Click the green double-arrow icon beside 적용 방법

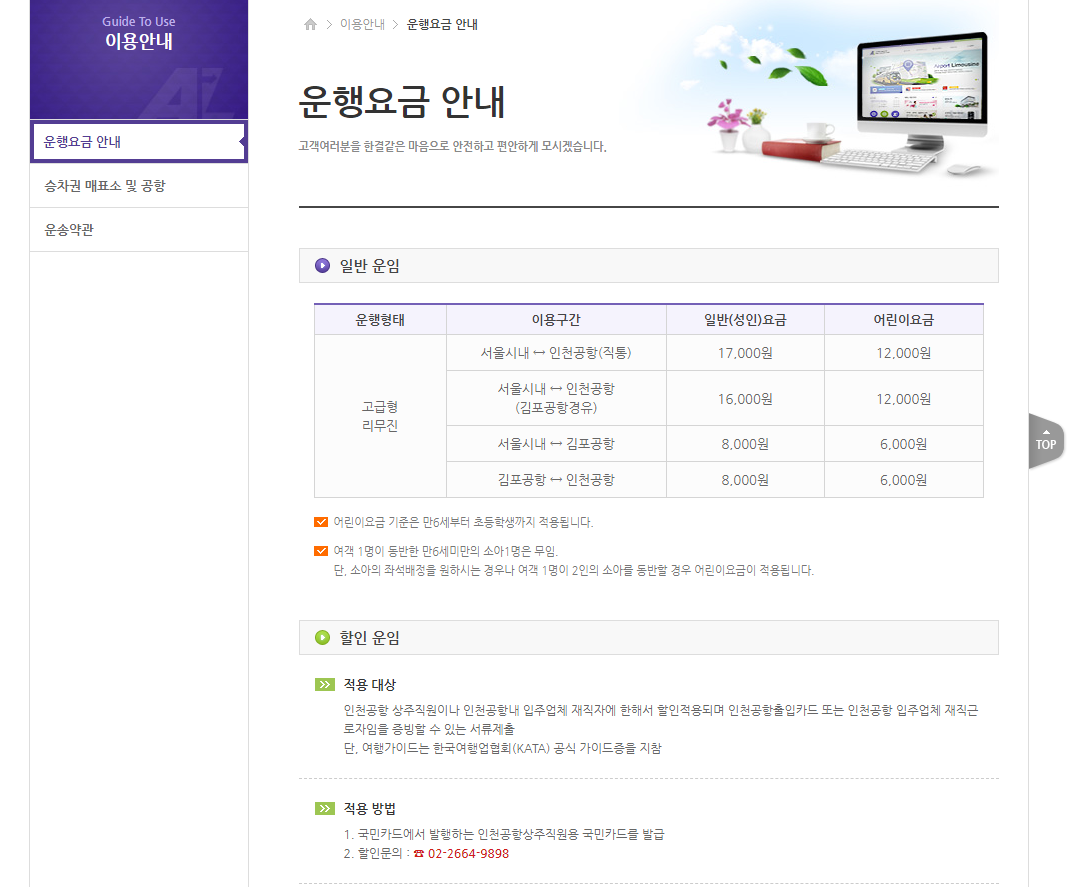[x=325, y=810]
